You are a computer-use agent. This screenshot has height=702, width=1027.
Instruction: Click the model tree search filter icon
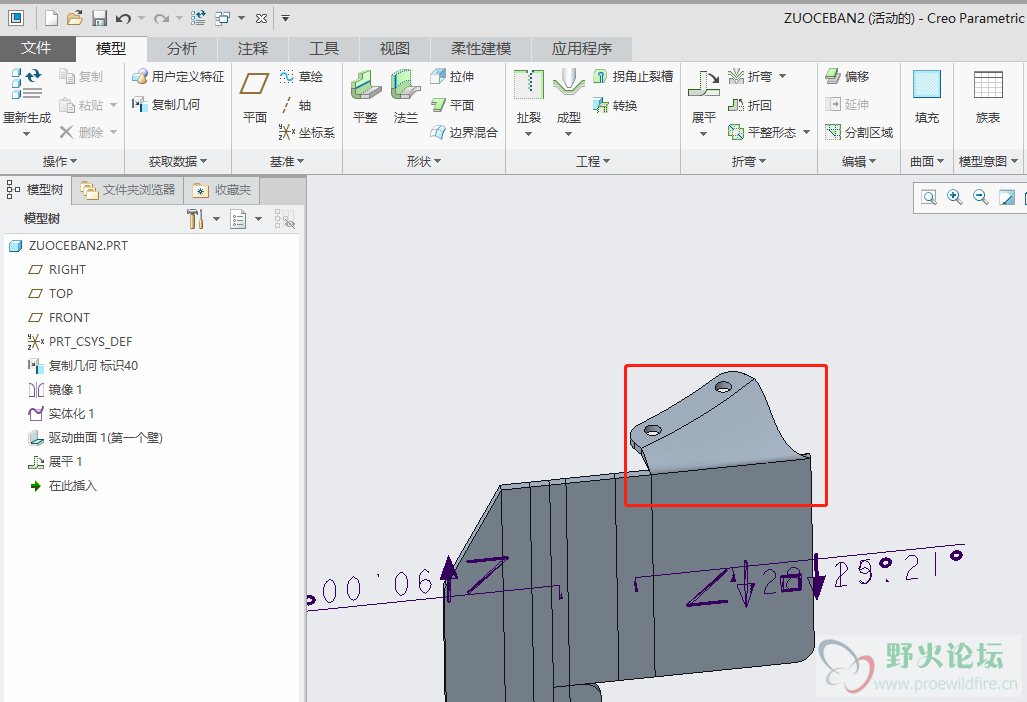point(284,219)
